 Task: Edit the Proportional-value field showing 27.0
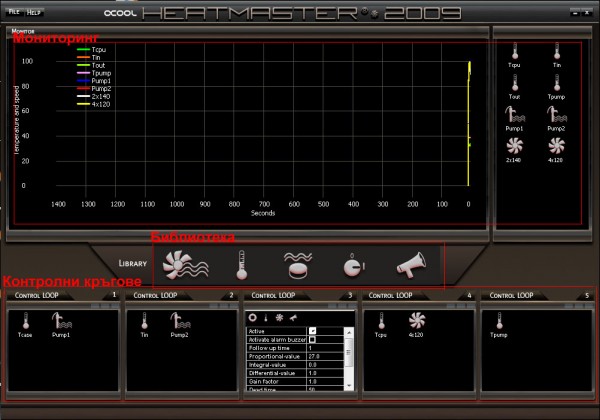pos(325,356)
